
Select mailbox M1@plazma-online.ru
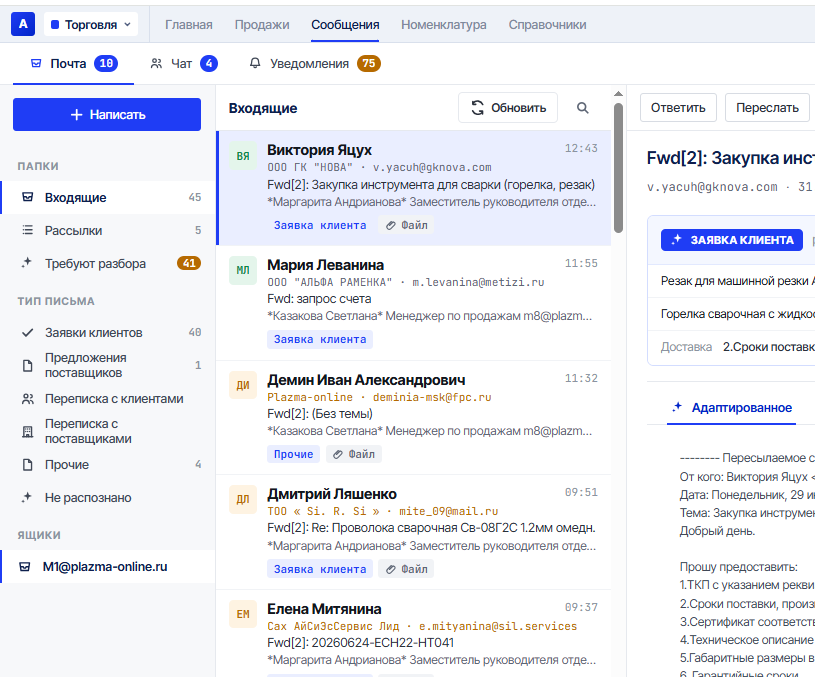tap(108, 567)
